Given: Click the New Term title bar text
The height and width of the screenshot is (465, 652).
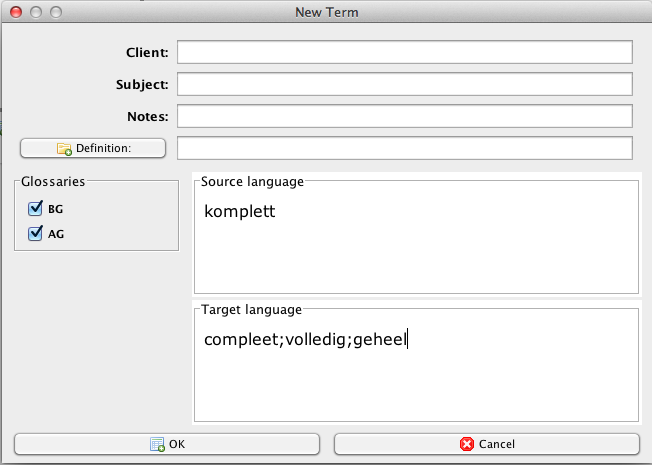Looking at the screenshot, I should coord(326,12).
